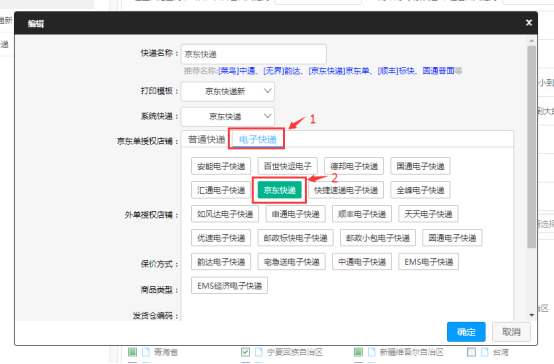Viewport: 554px width, 364px height.
Task: Select the green 京东快递 option
Action: pyautogui.click(x=279, y=190)
